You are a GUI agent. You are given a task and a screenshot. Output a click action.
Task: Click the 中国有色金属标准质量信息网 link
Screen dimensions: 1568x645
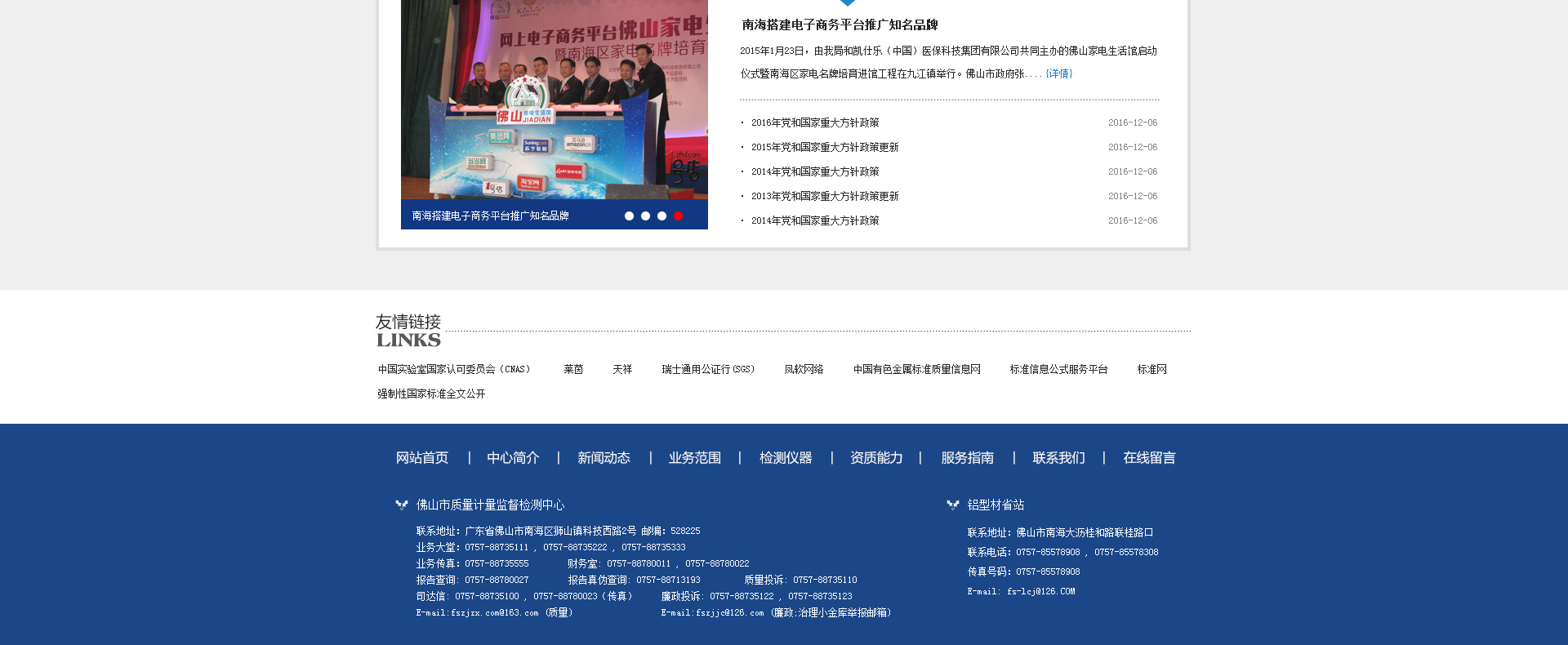[x=916, y=369]
